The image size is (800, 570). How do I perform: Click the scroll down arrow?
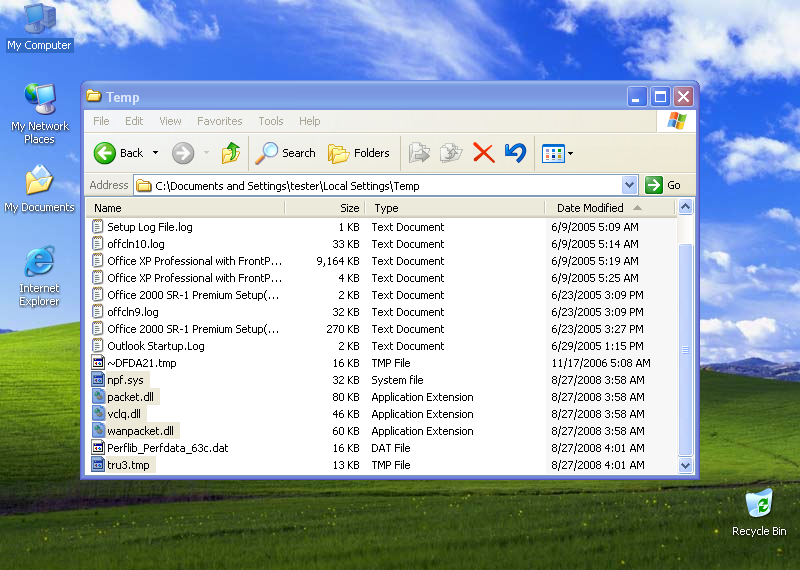click(685, 465)
